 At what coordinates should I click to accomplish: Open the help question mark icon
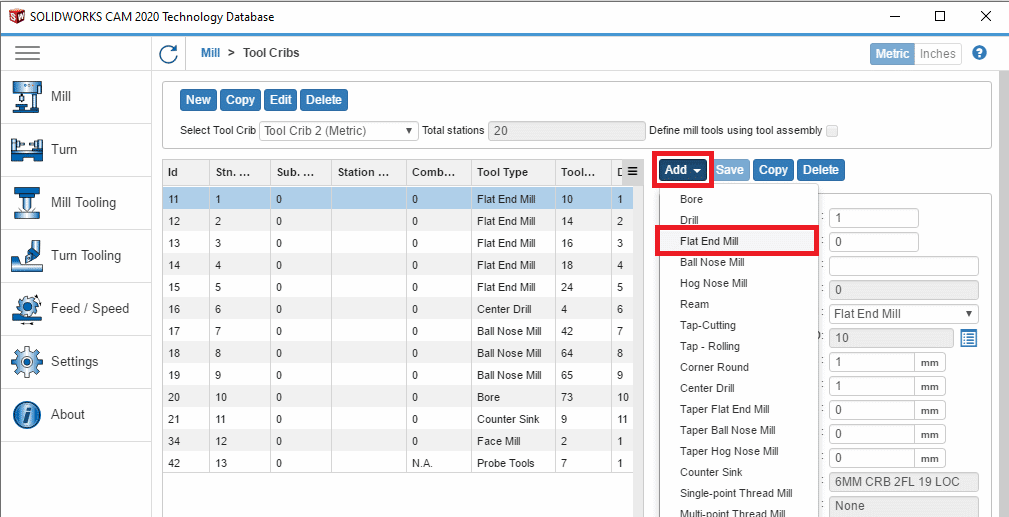[979, 53]
